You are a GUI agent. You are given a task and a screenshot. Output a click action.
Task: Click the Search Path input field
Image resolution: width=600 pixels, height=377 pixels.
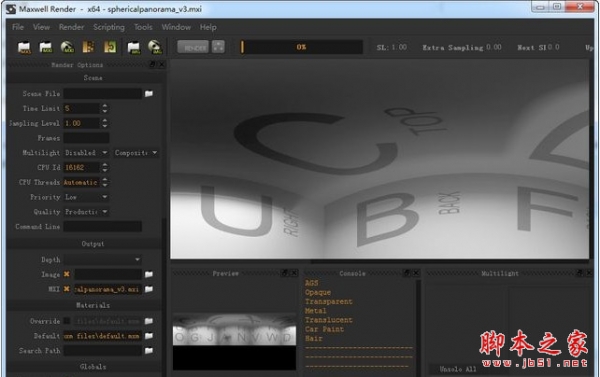[103, 350]
